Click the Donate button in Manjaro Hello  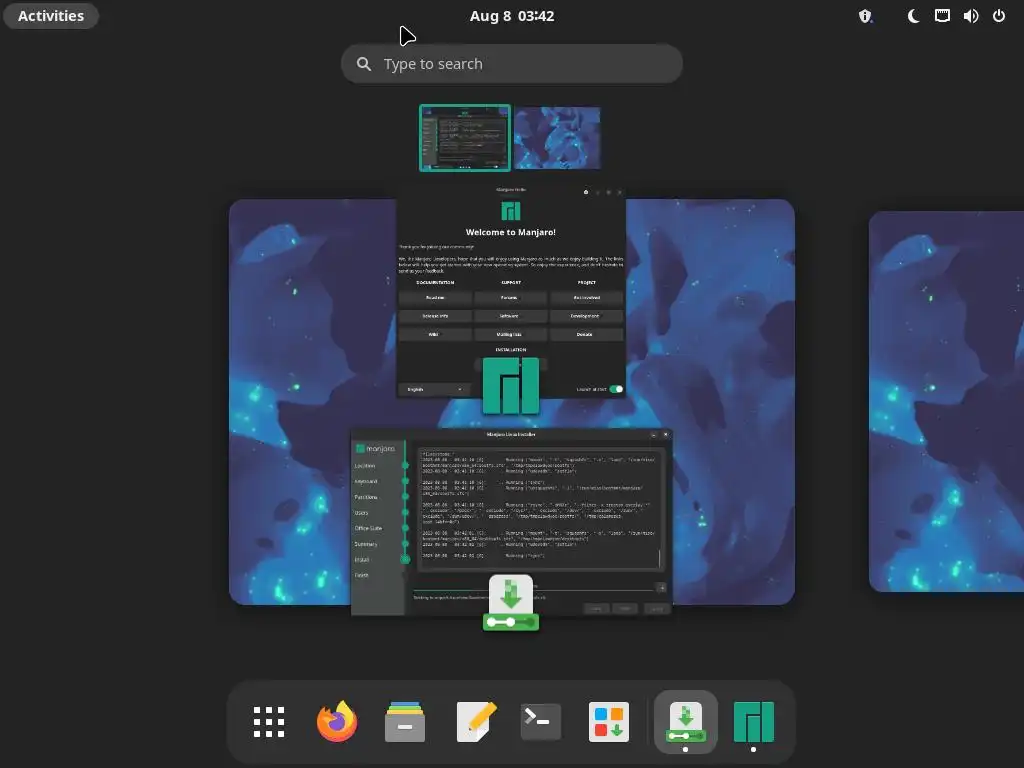point(586,334)
